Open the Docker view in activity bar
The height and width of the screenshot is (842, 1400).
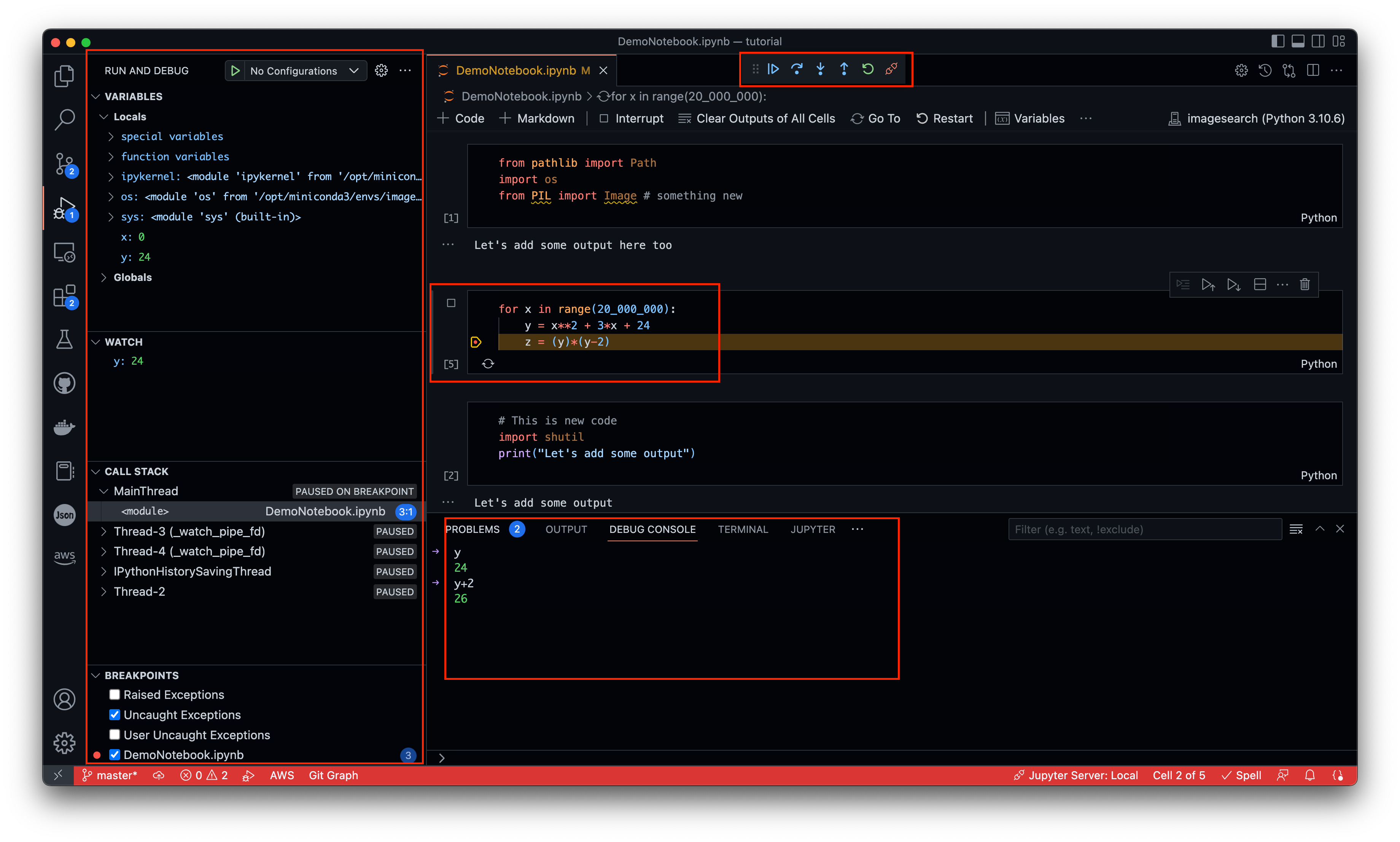click(x=64, y=427)
